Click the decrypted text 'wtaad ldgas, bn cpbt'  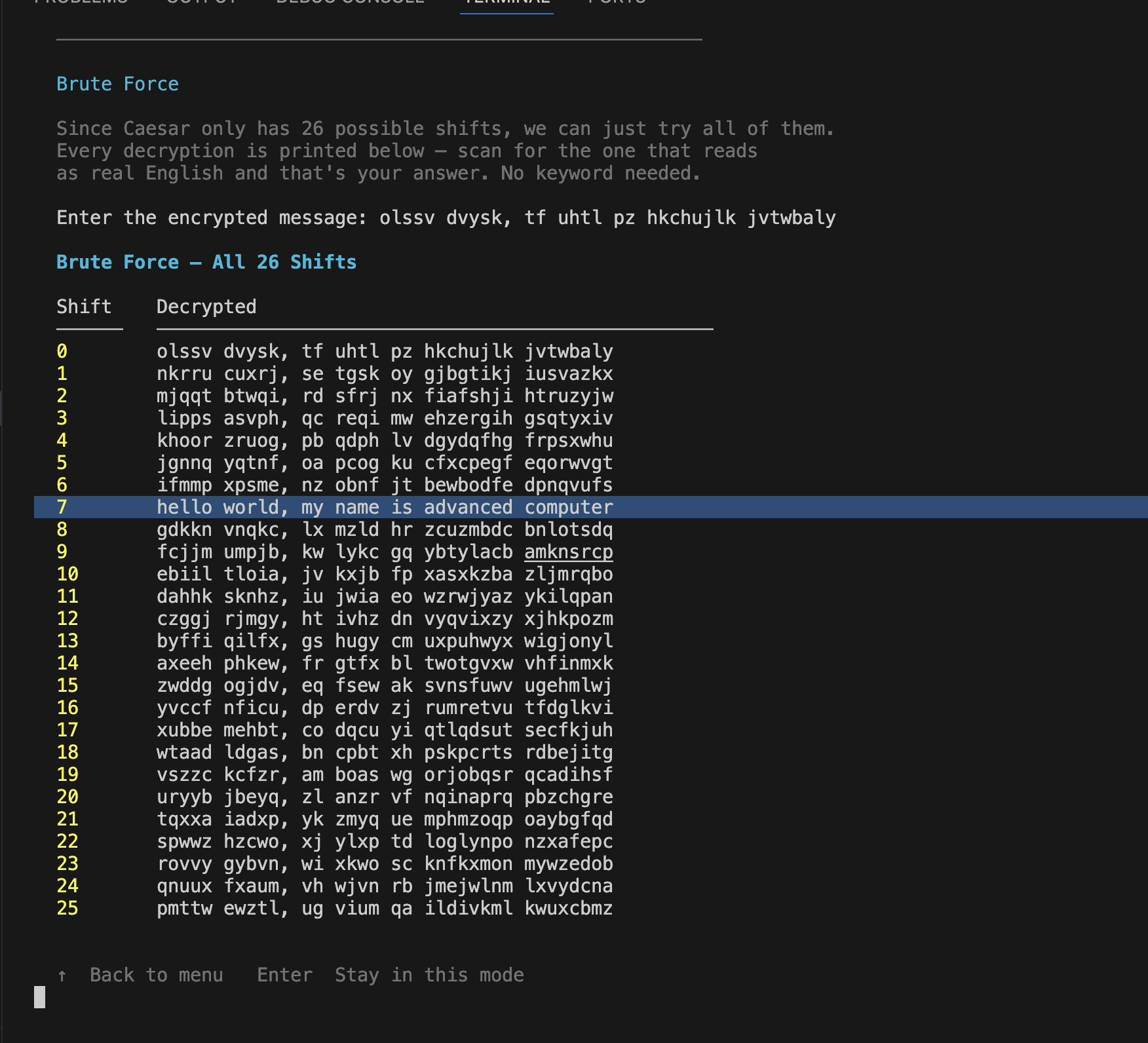coord(268,752)
